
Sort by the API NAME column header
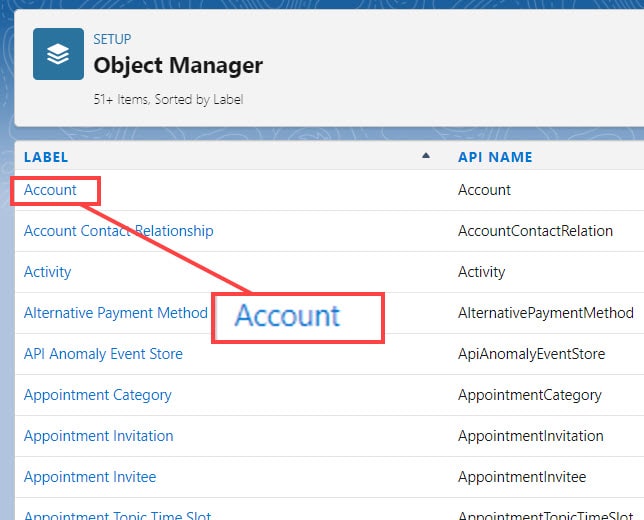tap(495, 157)
